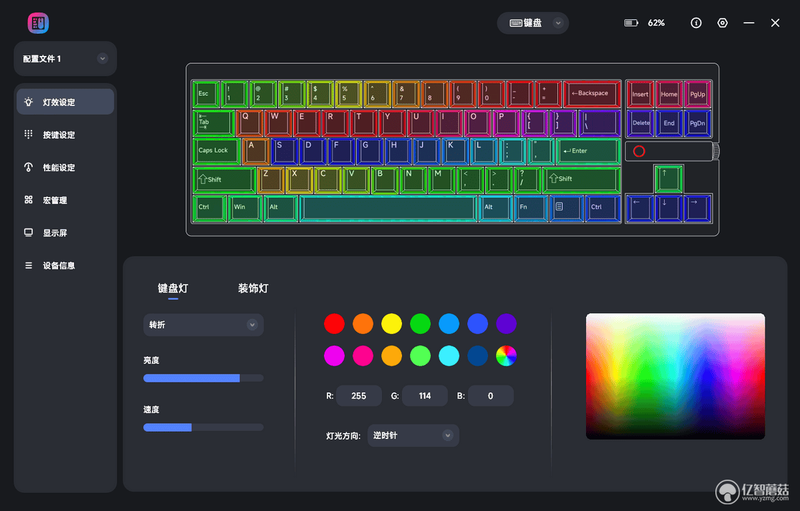This screenshot has height=511, width=800.
Task: Select the dark navy blue swatch
Action: point(478,356)
